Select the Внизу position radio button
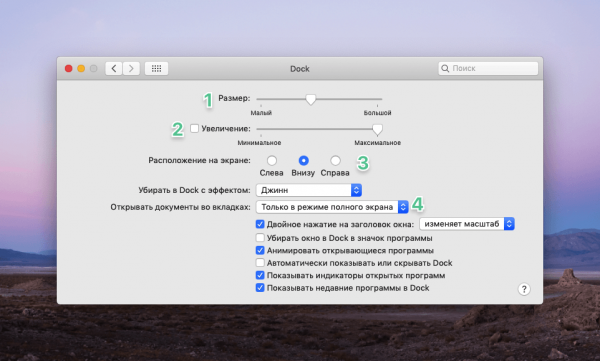 303,160
